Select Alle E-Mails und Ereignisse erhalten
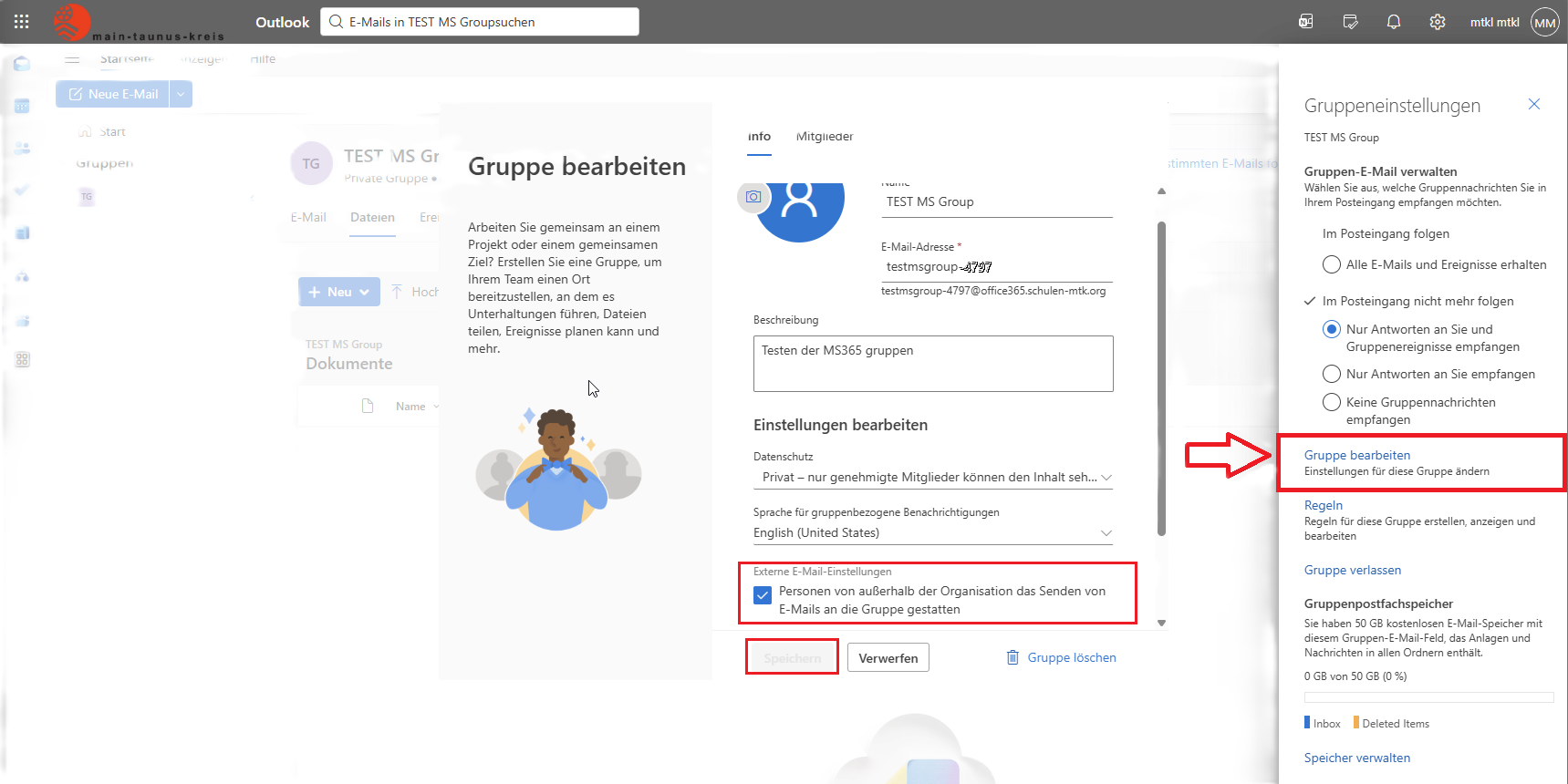The image size is (1568, 784). pos(1332,264)
